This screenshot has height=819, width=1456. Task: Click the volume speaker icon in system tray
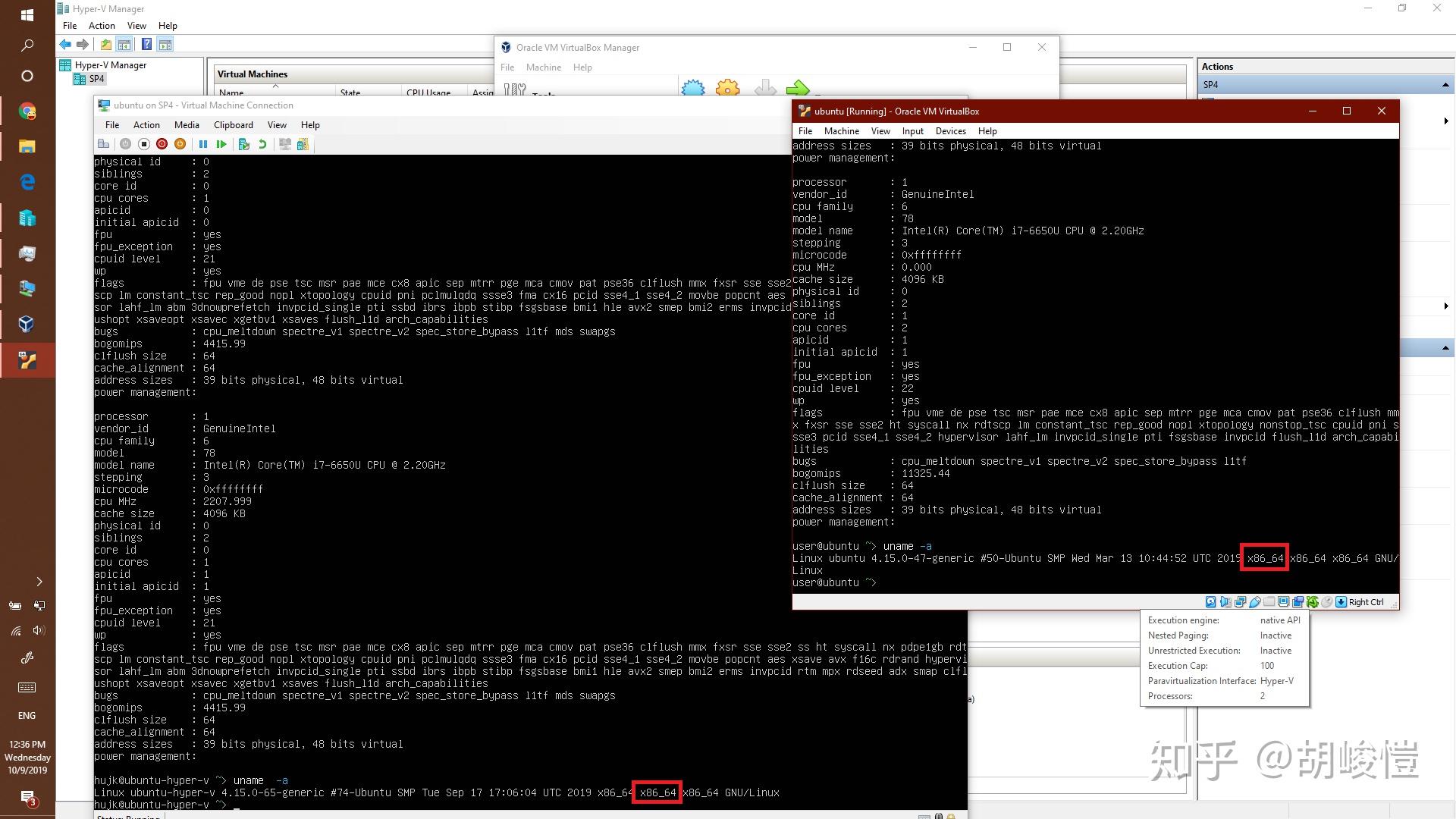click(x=39, y=630)
